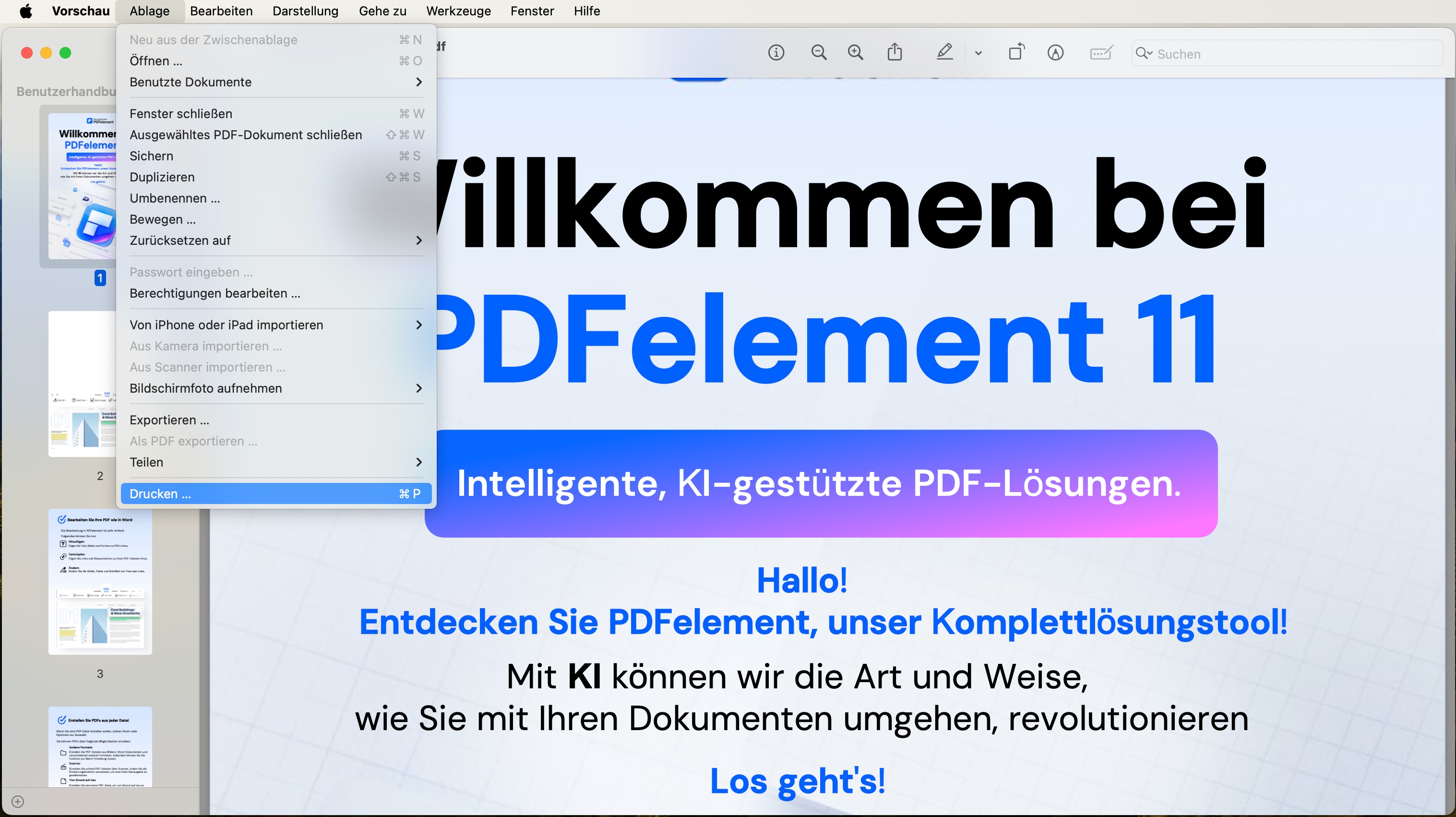Click the vertical scrollbar at right edge
The width and height of the screenshot is (1456, 817).
(x=1450, y=447)
